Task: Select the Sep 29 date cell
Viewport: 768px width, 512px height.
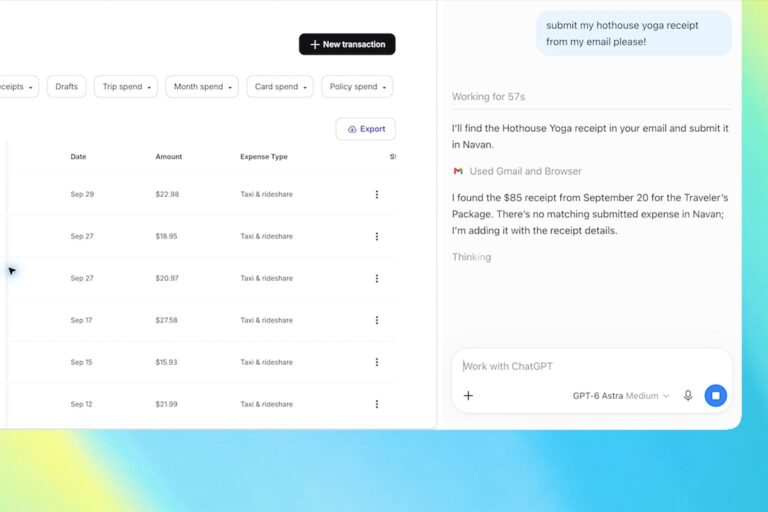Action: 82,194
